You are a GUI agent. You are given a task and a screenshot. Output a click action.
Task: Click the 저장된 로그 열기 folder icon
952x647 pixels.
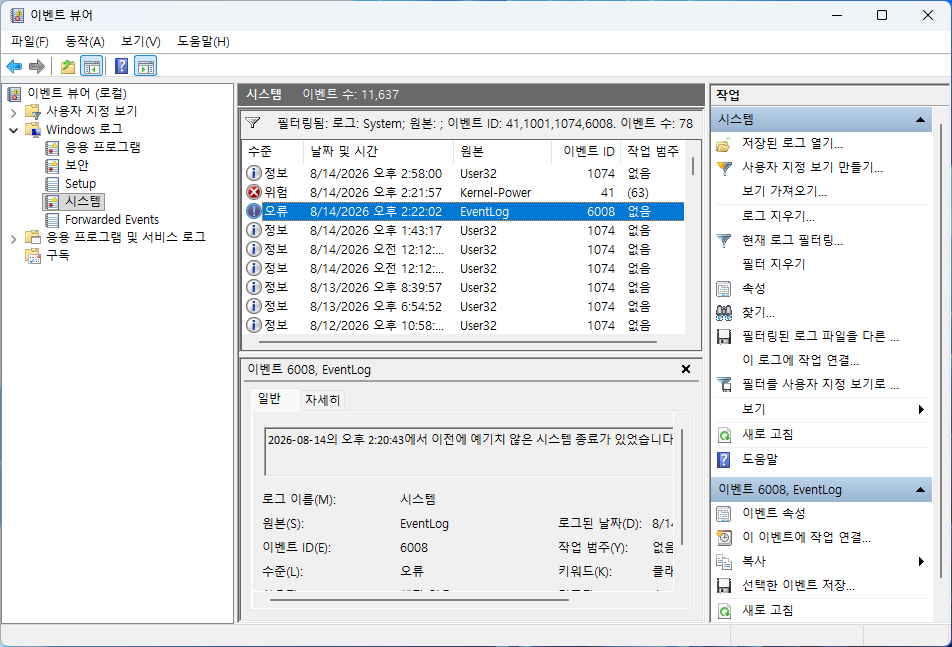point(723,144)
